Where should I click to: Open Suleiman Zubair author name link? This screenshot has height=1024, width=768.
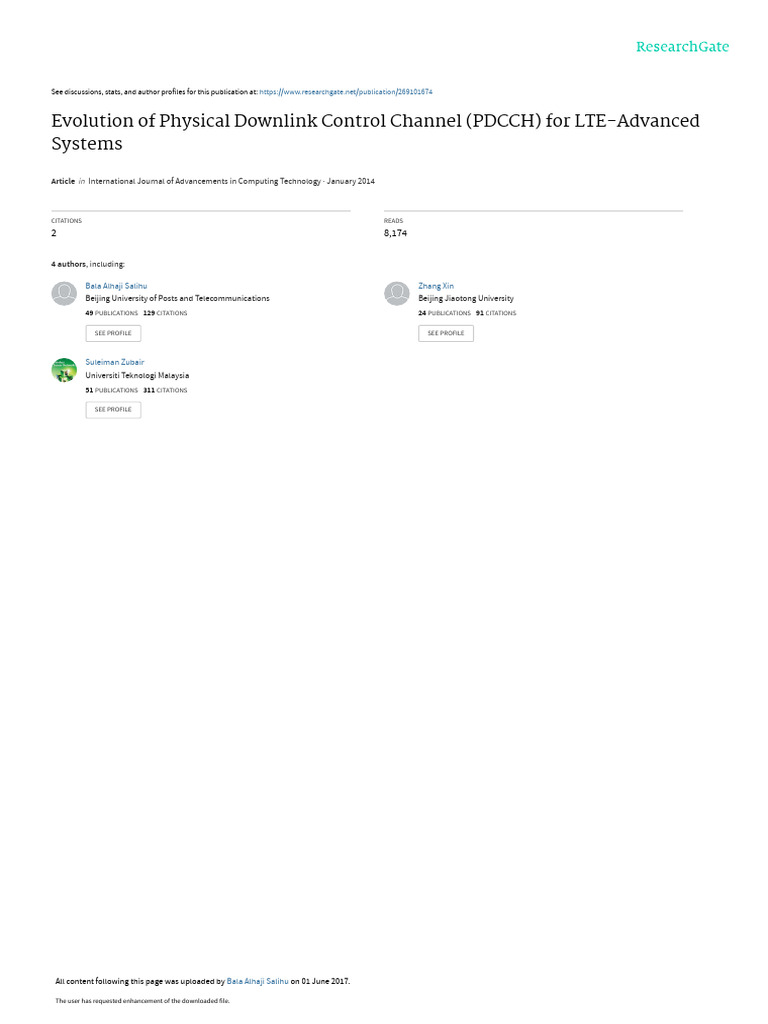click(x=115, y=362)
